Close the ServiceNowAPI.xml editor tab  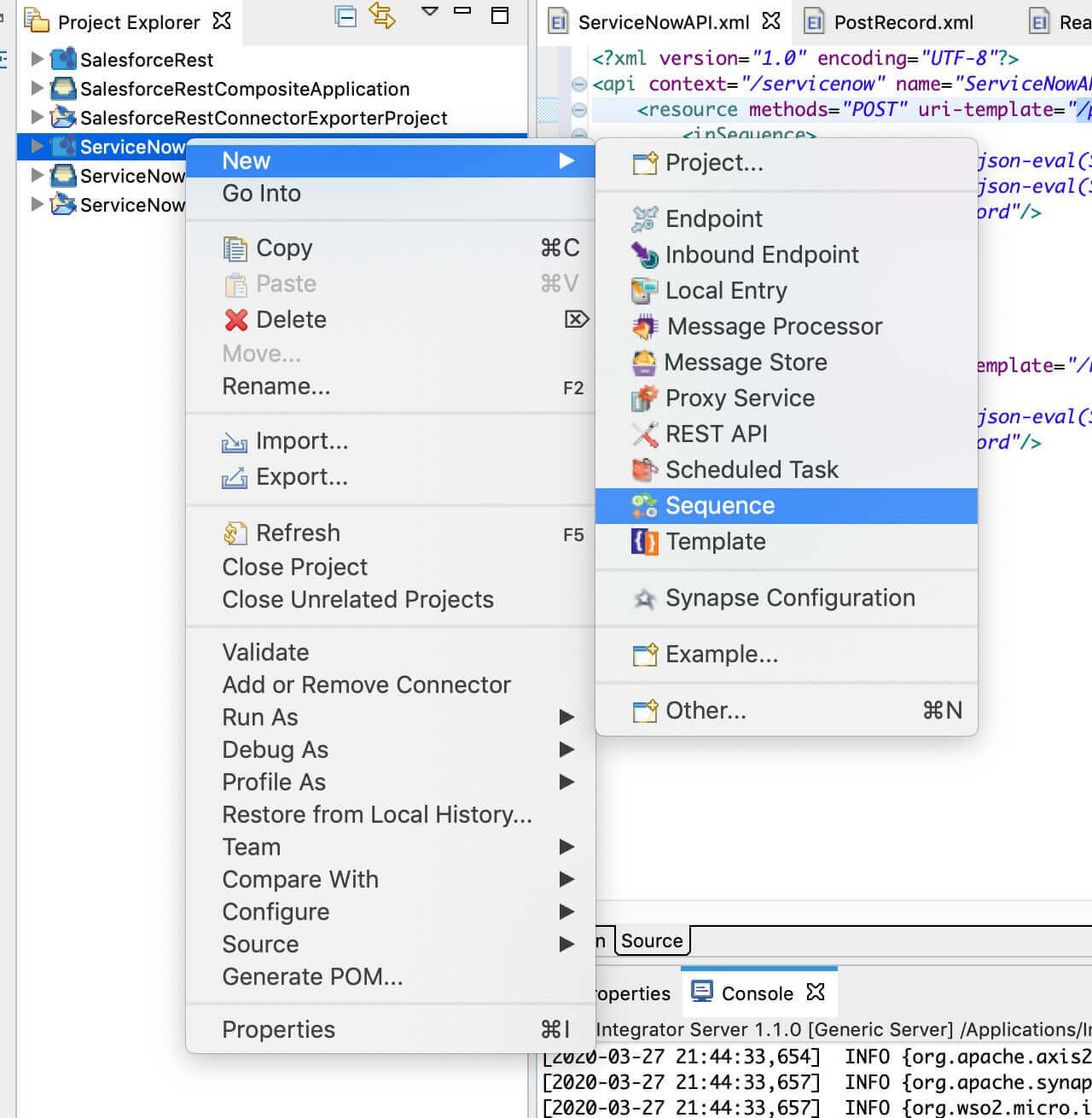pyautogui.click(x=771, y=20)
